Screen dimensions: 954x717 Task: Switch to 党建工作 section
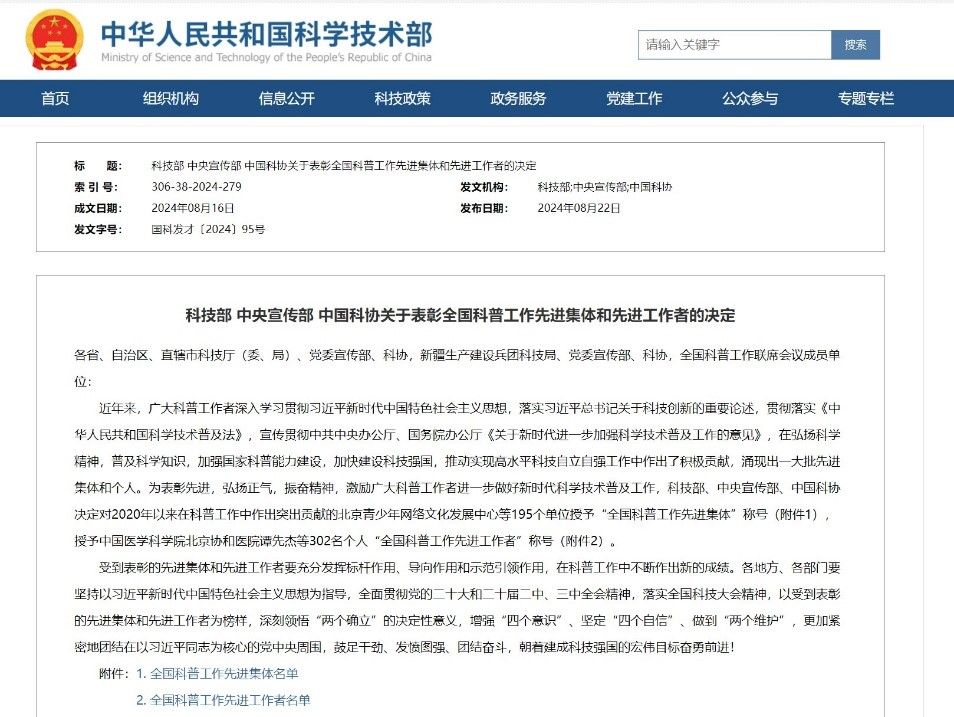click(634, 98)
